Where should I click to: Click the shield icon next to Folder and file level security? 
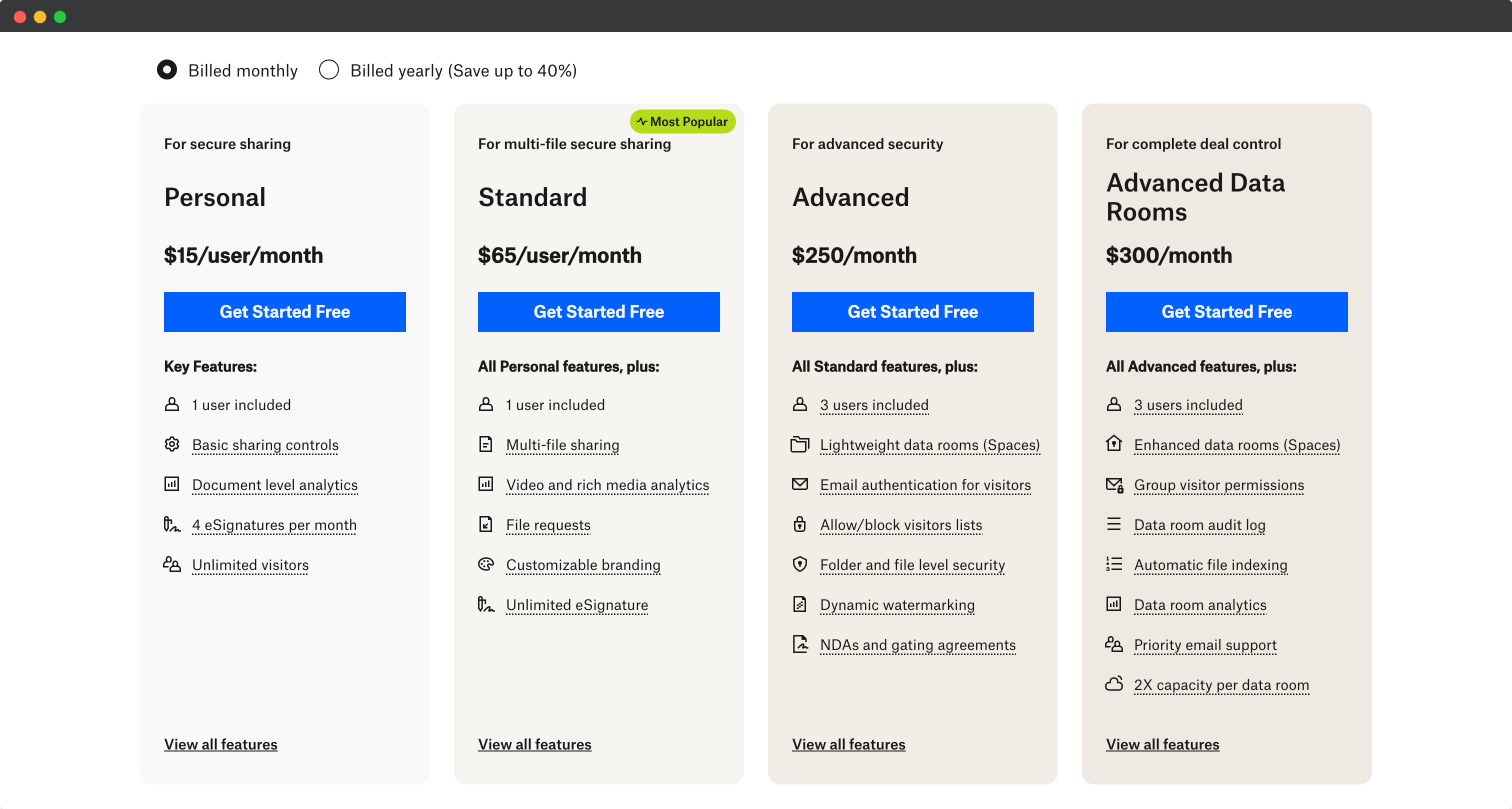click(799, 564)
